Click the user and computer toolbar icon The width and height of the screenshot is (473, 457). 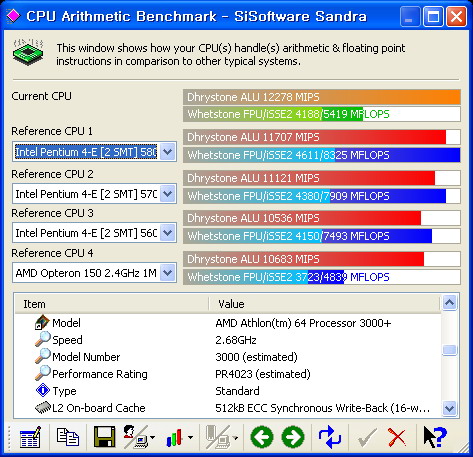point(135,437)
